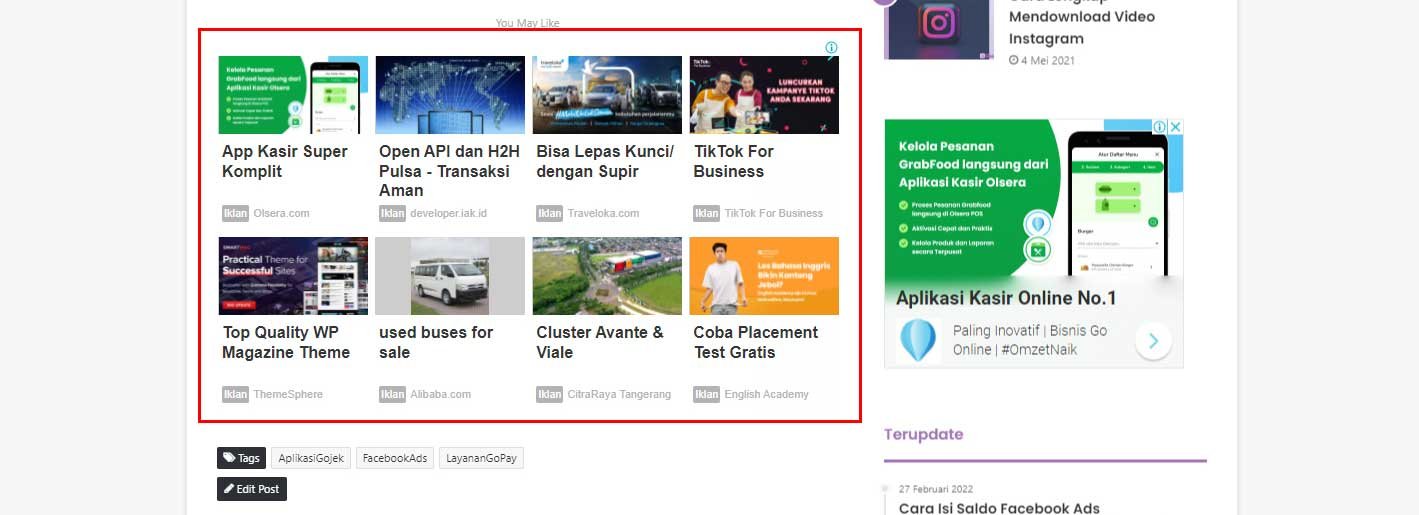Click Iklan badge next to Traveloka.com
1419x515 pixels.
tap(549, 213)
